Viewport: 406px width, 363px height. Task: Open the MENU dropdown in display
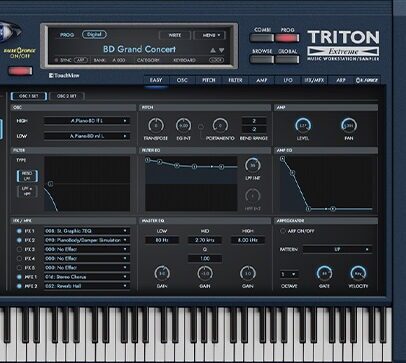click(x=210, y=35)
